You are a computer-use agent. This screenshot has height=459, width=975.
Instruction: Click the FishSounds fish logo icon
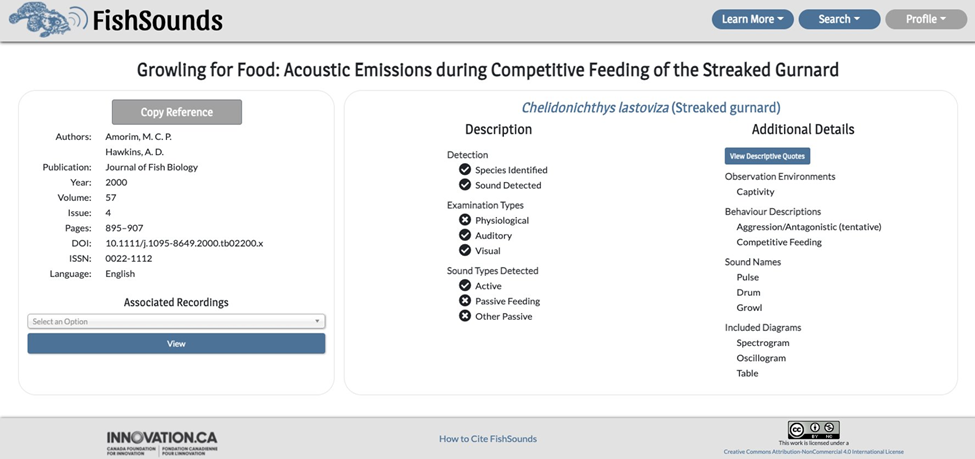48,19
